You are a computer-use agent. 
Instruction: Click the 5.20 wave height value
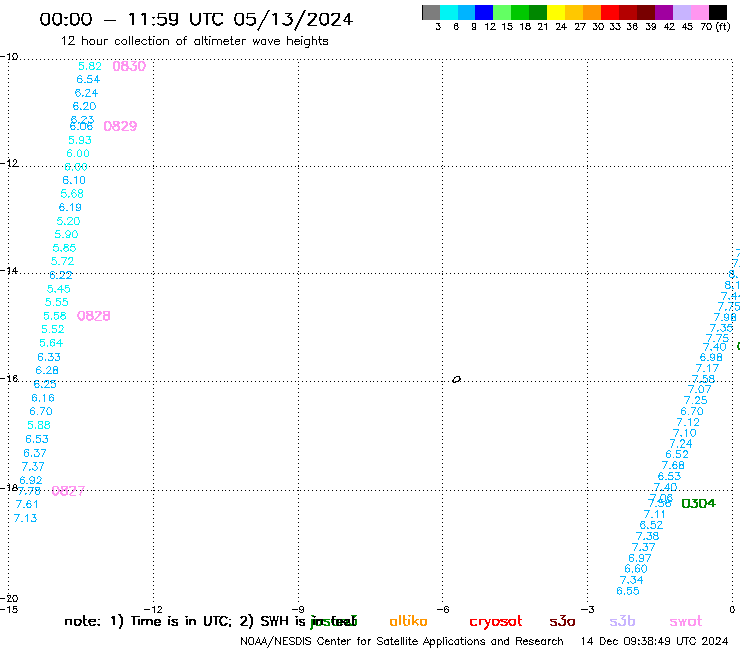point(68,221)
